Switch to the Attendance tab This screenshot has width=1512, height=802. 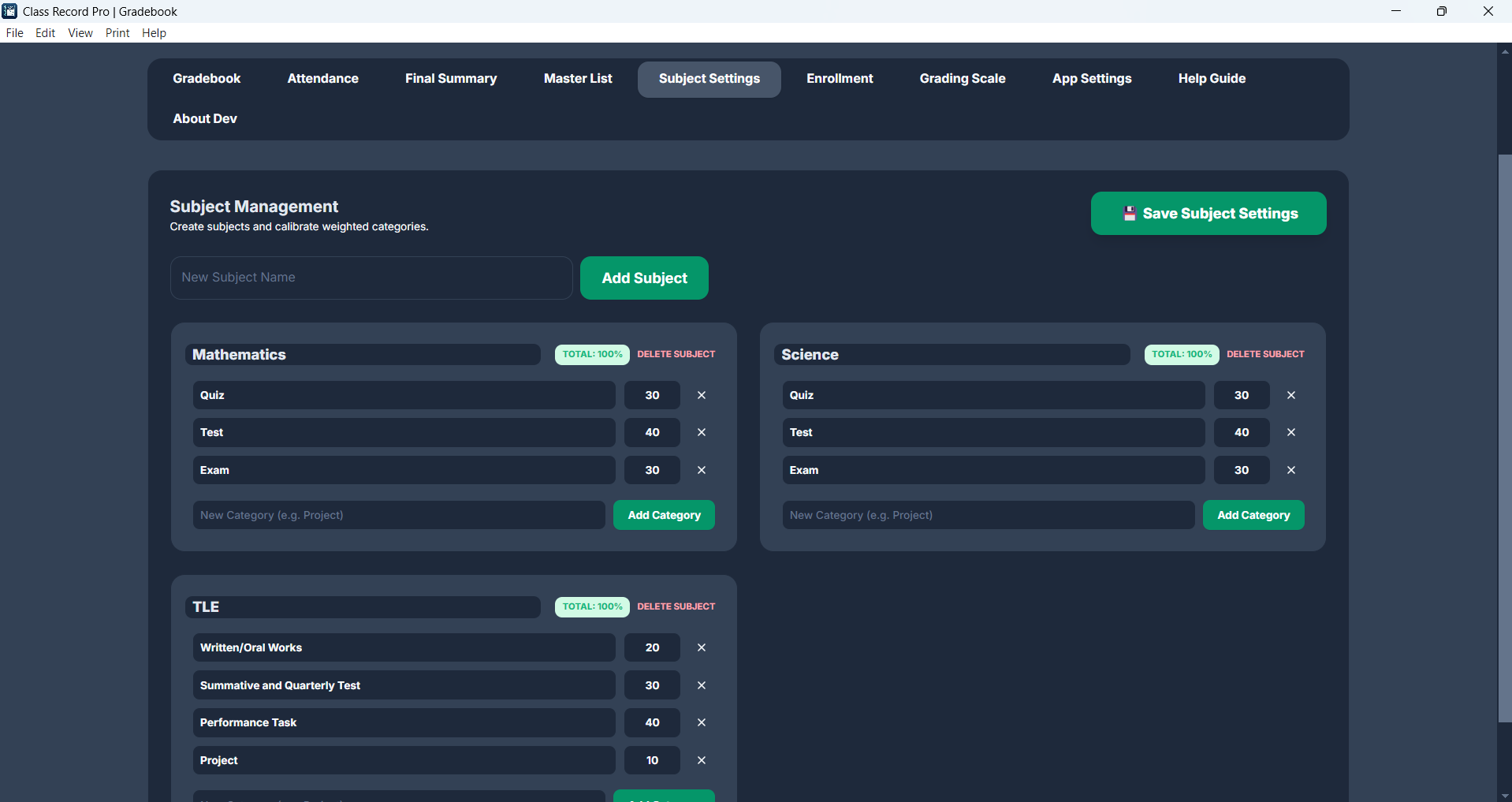tap(322, 79)
